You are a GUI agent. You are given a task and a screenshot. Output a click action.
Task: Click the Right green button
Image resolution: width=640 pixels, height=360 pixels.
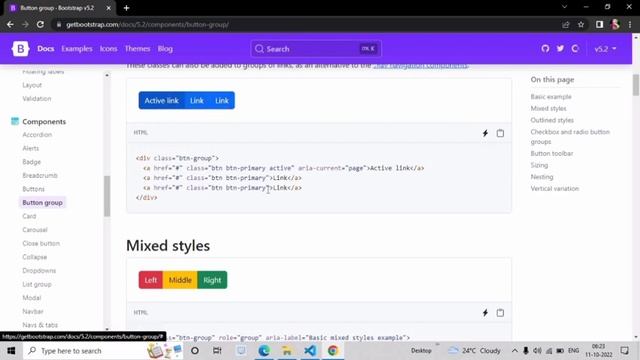[x=212, y=280]
